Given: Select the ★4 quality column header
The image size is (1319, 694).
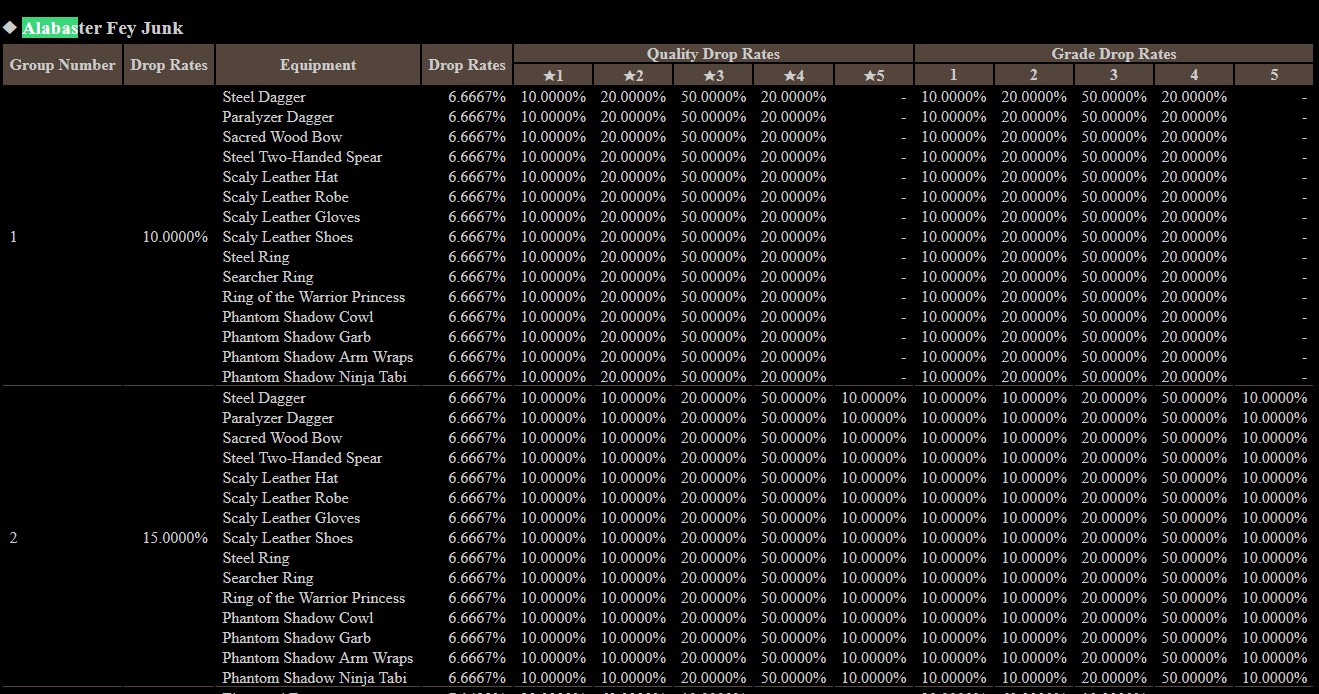Looking at the screenshot, I should click(793, 75).
